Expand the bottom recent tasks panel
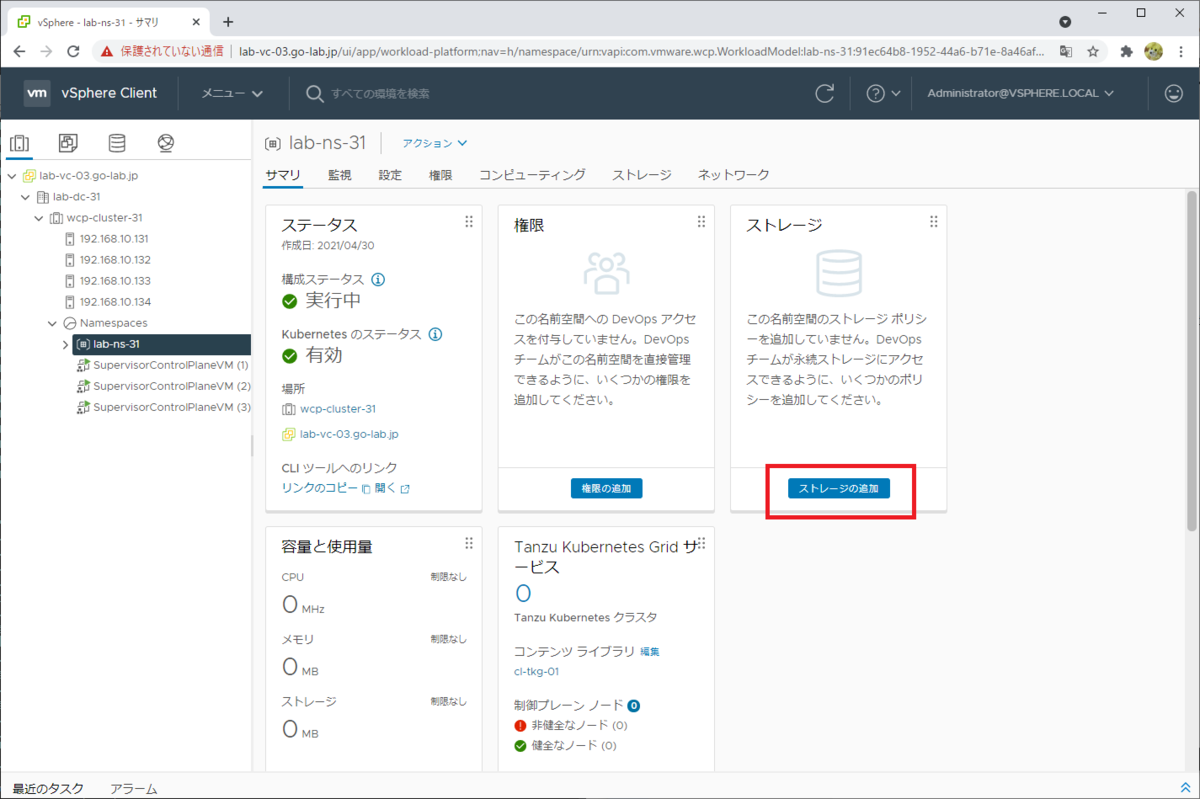This screenshot has height=799, width=1200. click(1185, 788)
